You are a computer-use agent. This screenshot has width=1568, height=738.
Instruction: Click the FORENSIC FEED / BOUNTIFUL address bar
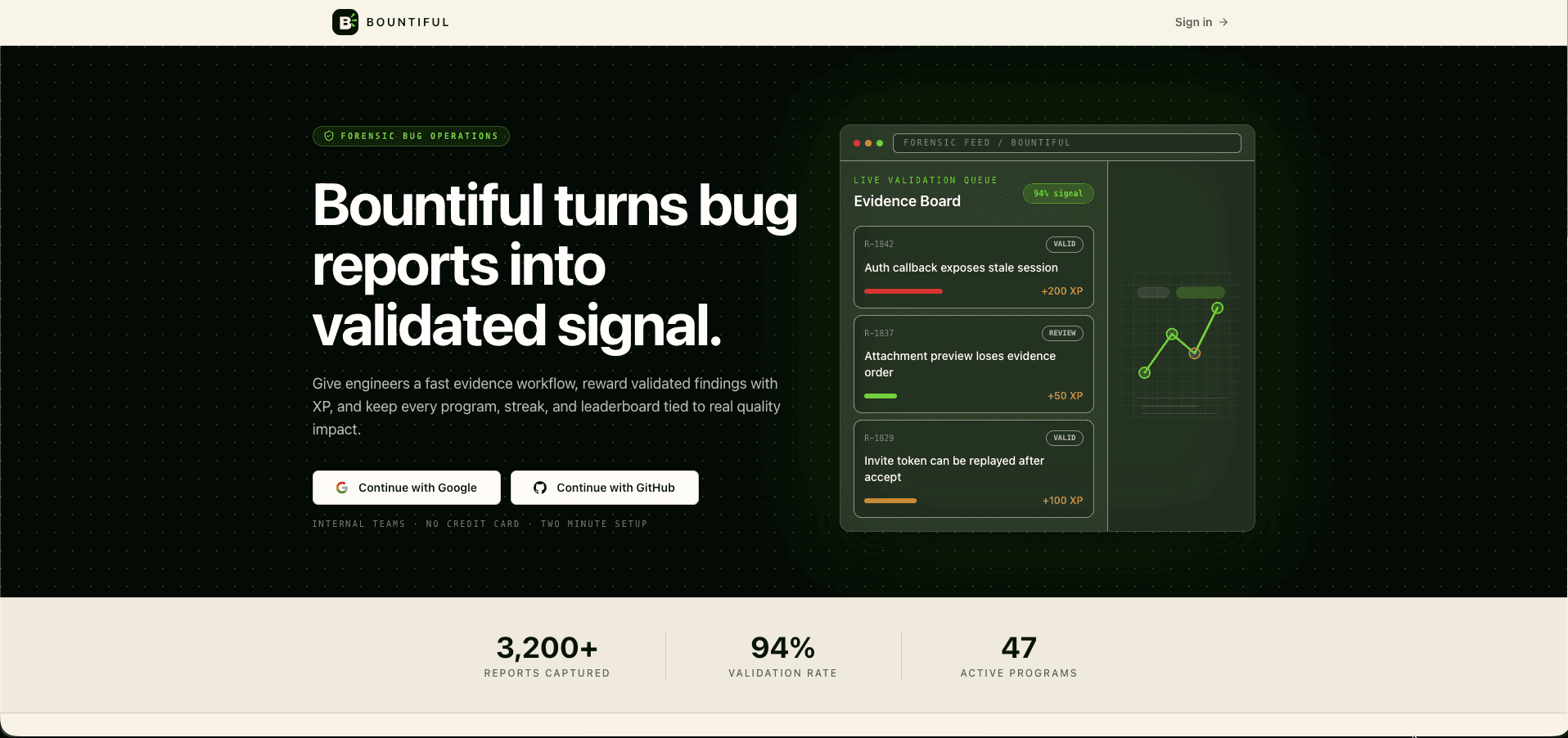pos(1067,143)
